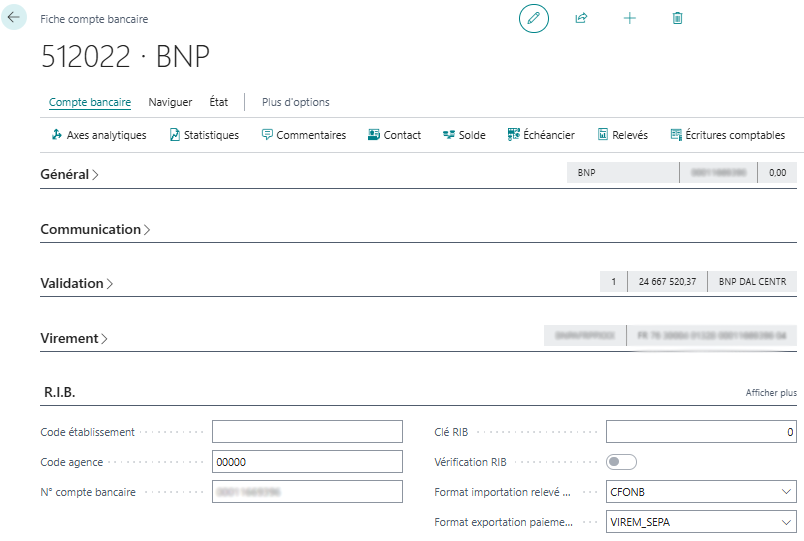The height and width of the screenshot is (541, 804).
Task: Click BNP DAL CENTR summary value
Action: (x=752, y=282)
